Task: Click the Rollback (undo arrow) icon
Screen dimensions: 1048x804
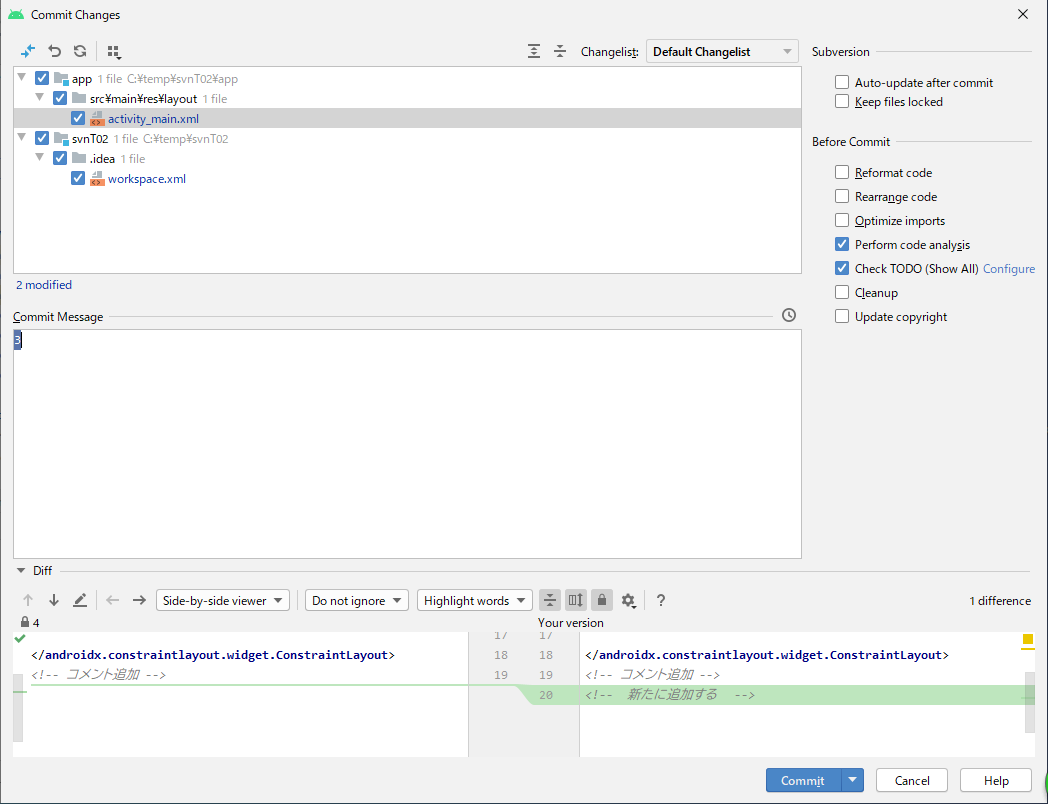Action: pos(55,51)
